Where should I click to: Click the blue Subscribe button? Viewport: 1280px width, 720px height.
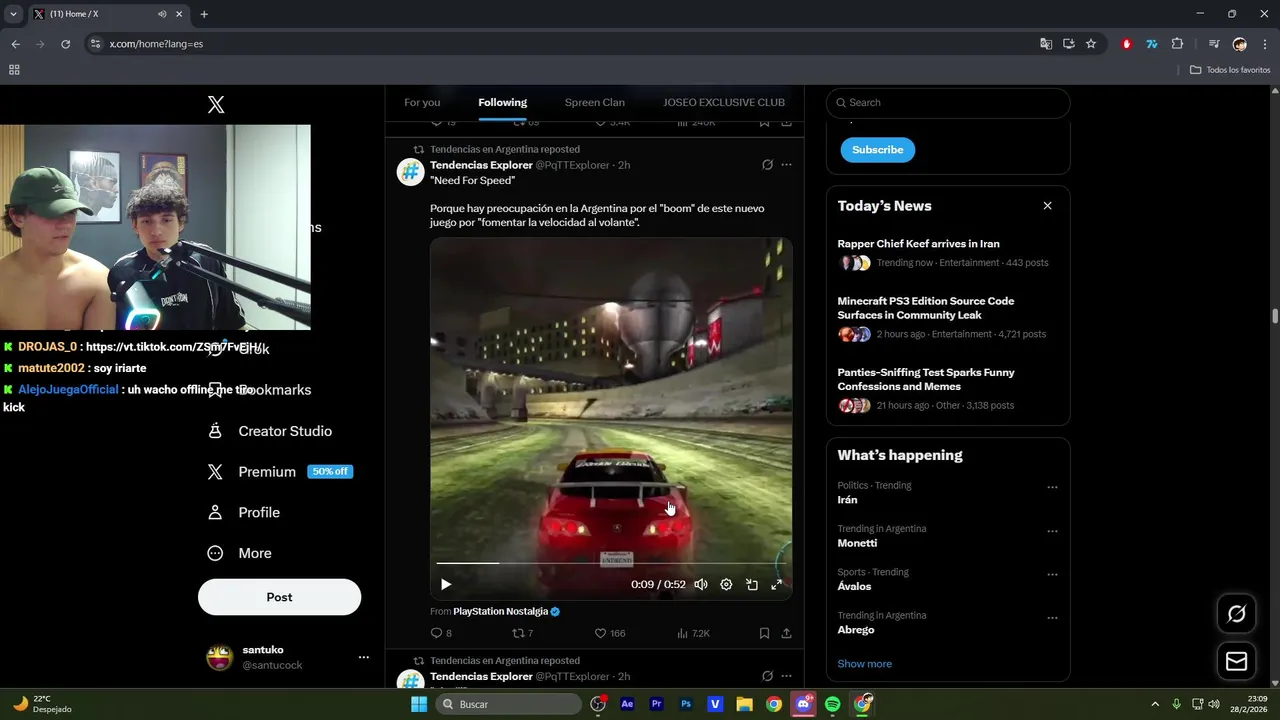pos(877,149)
